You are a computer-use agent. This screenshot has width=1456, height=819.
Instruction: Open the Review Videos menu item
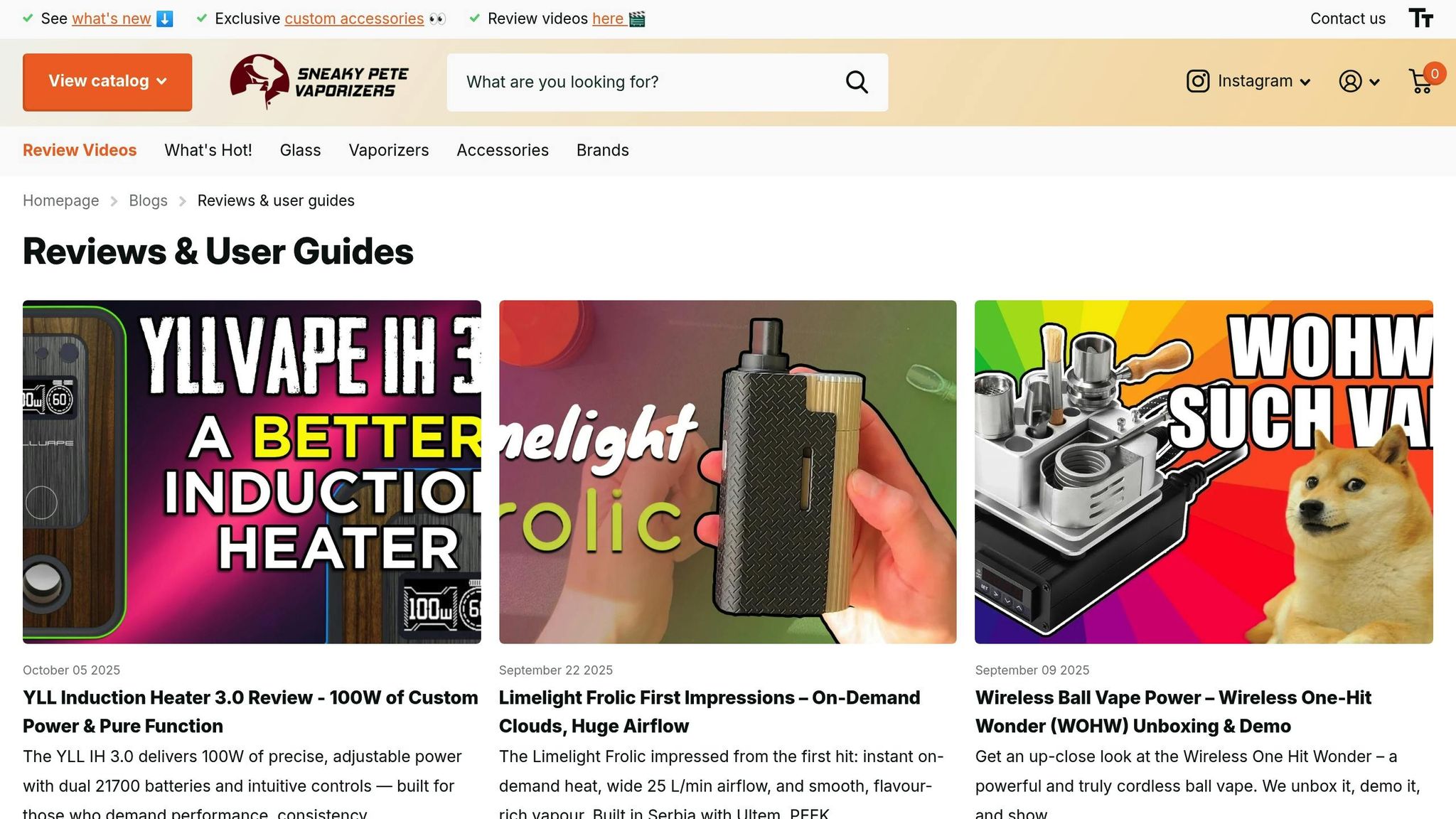80,151
